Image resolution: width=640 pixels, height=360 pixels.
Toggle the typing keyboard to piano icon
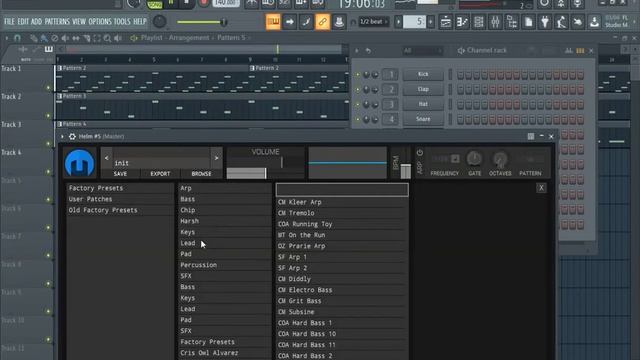pyautogui.click(x=273, y=22)
